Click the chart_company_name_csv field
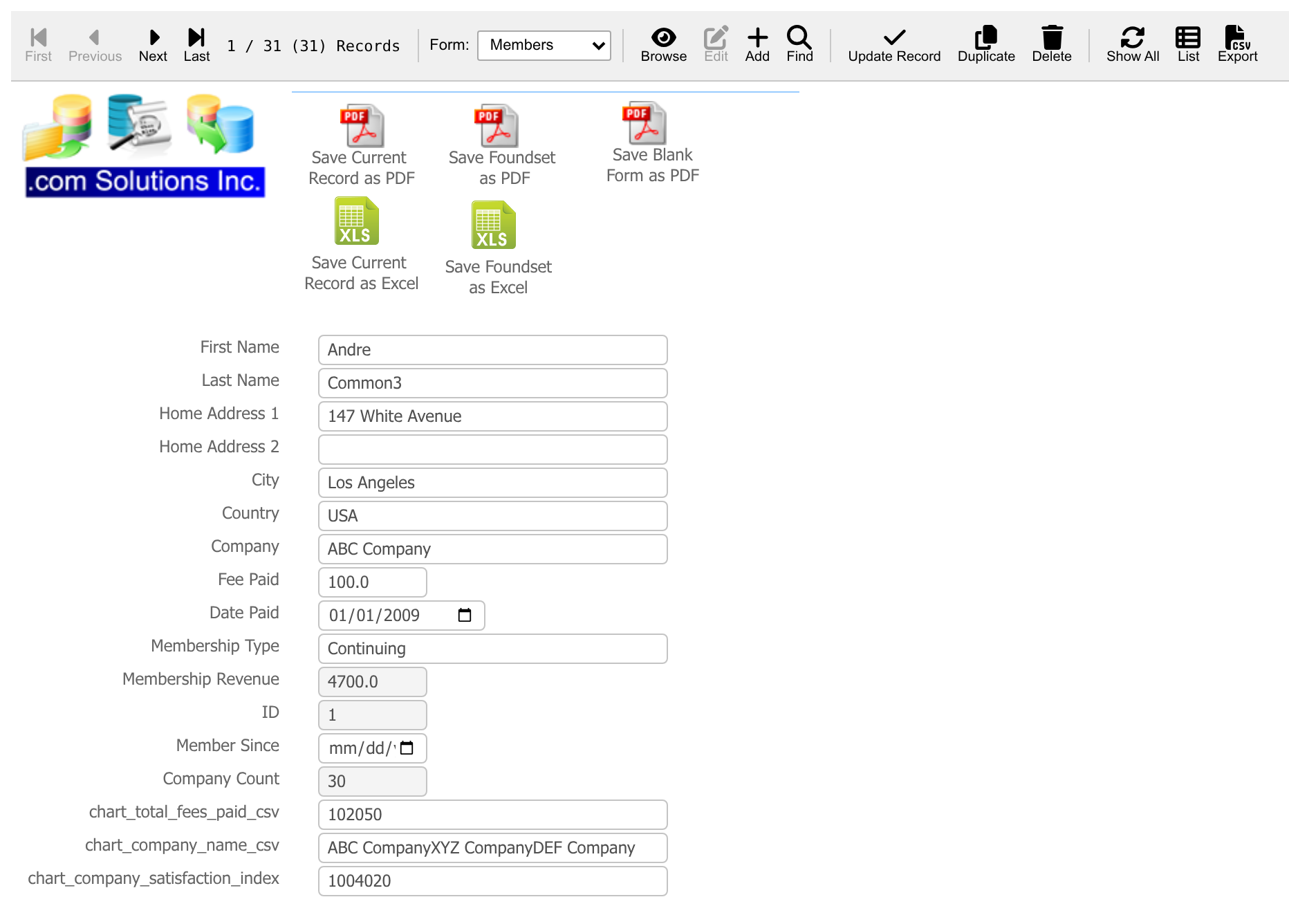This screenshot has width=1289, height=924. 492,848
